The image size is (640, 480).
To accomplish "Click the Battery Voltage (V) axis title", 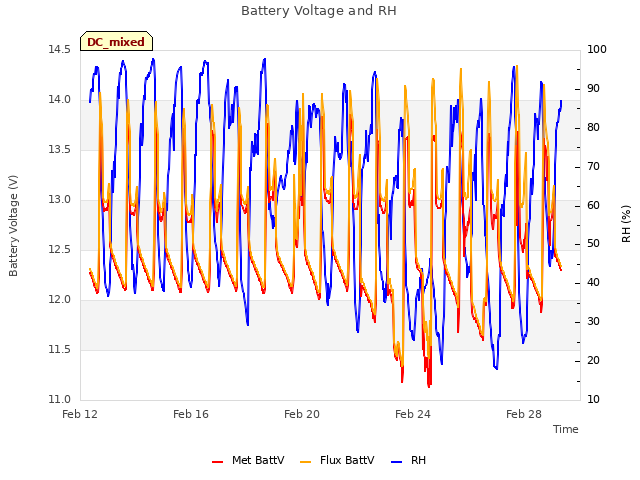I will (x=13, y=226).
